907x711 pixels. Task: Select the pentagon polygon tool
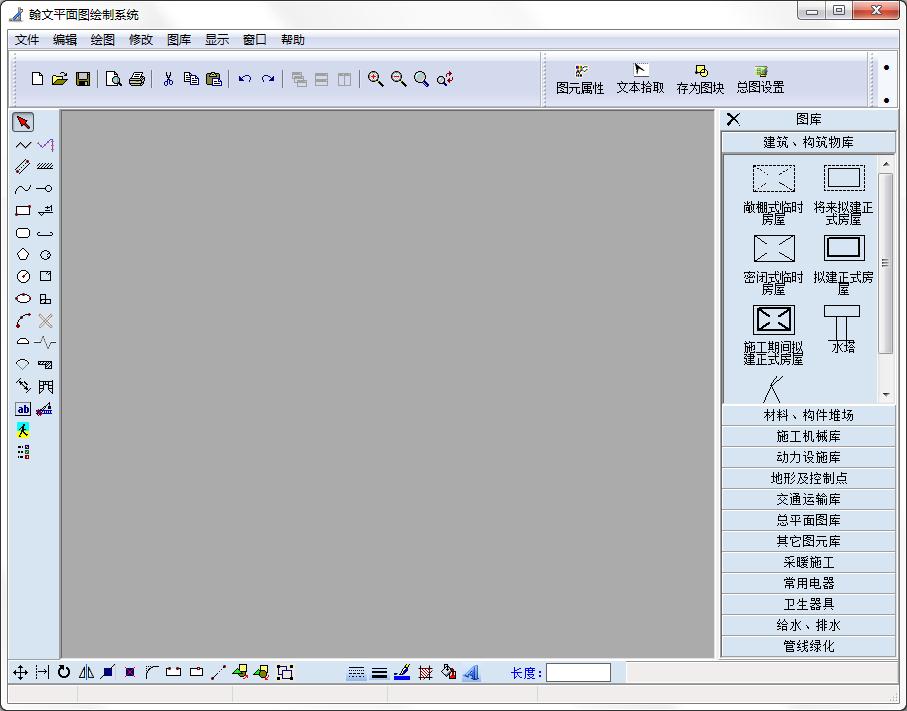coord(23,255)
